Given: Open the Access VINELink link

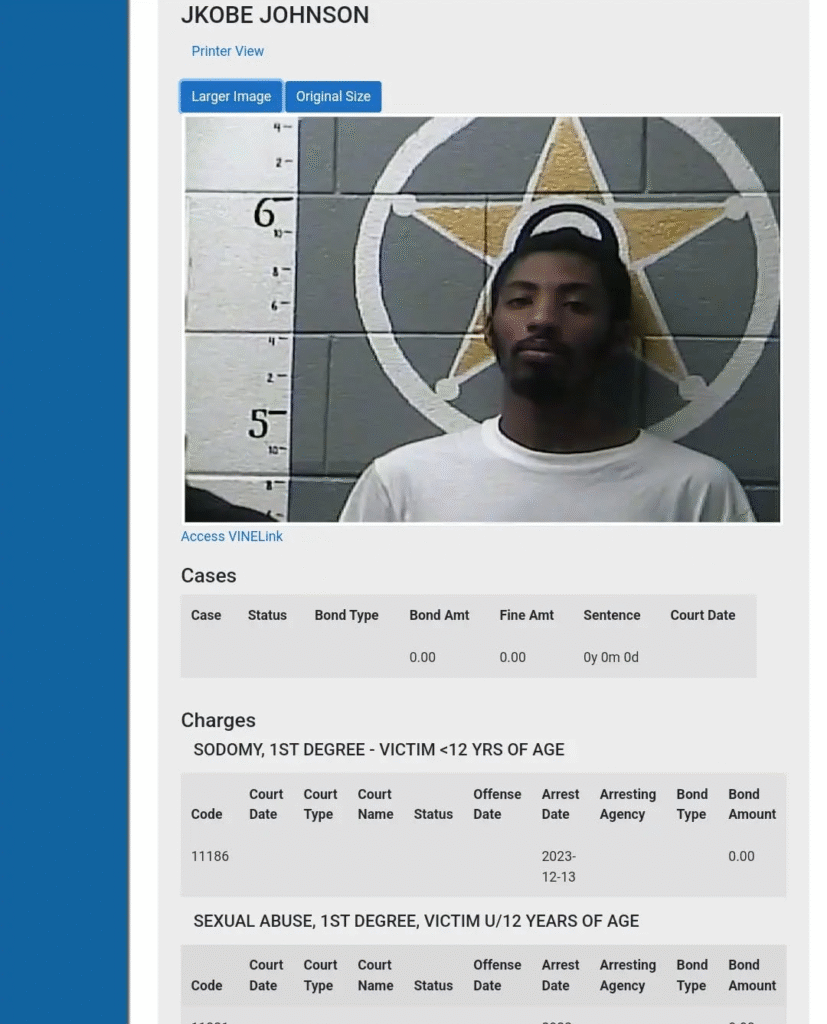Looking at the screenshot, I should pos(232,536).
